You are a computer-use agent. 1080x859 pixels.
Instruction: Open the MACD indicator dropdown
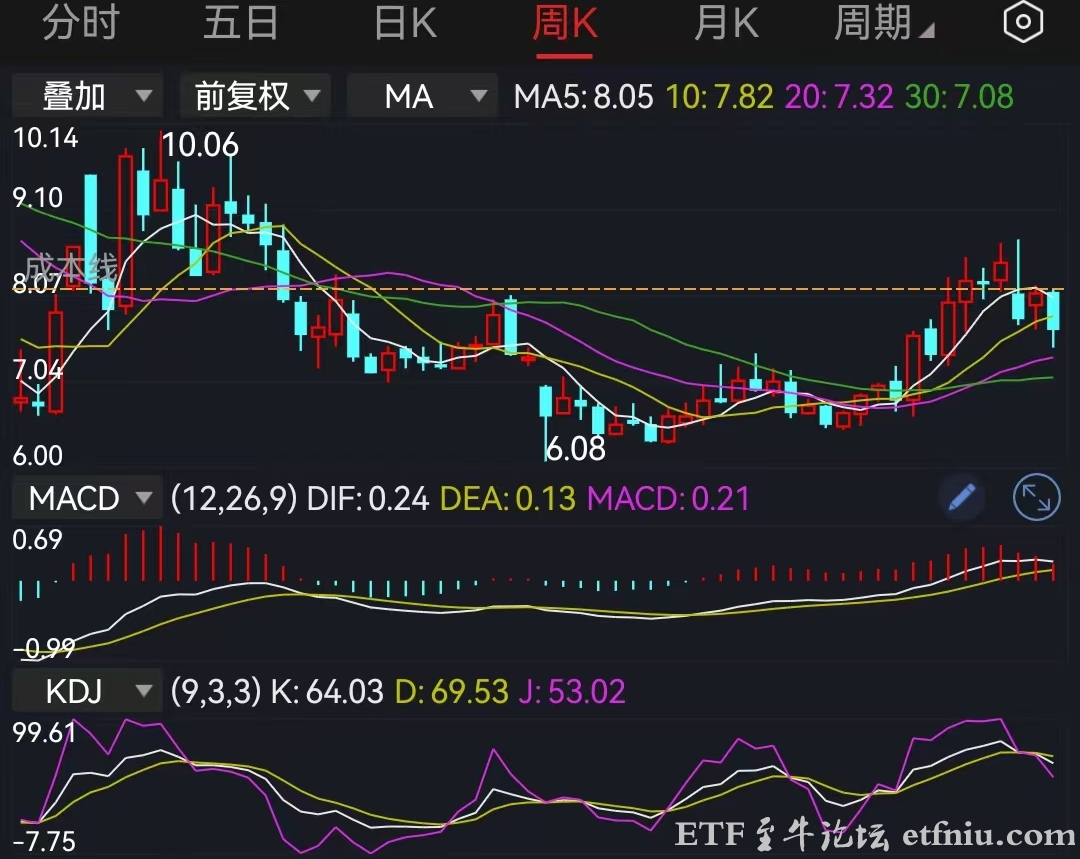point(86,497)
